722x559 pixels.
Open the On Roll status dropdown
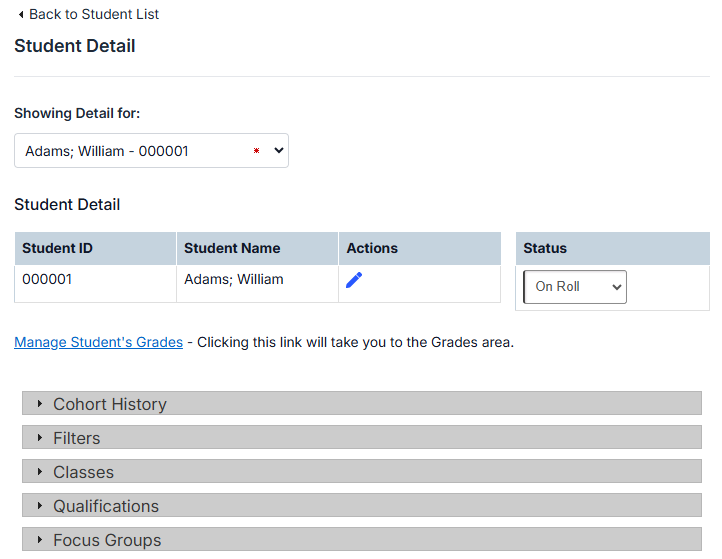[575, 287]
